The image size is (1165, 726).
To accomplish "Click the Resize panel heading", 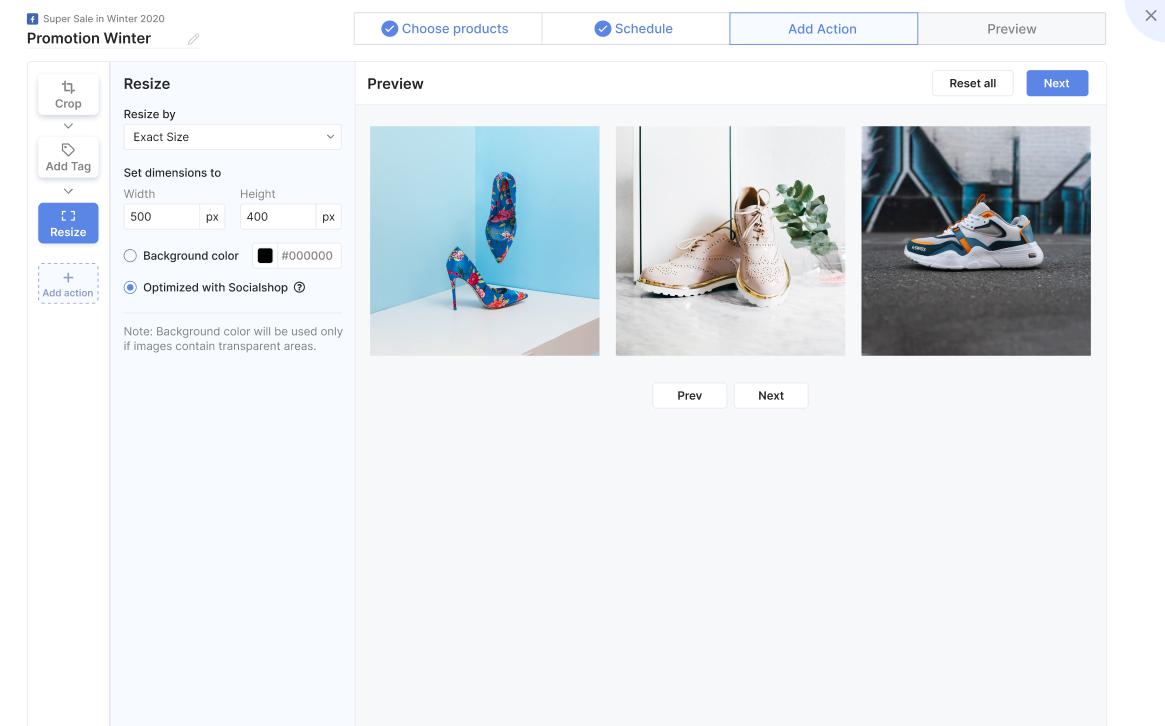I will 147,84.
